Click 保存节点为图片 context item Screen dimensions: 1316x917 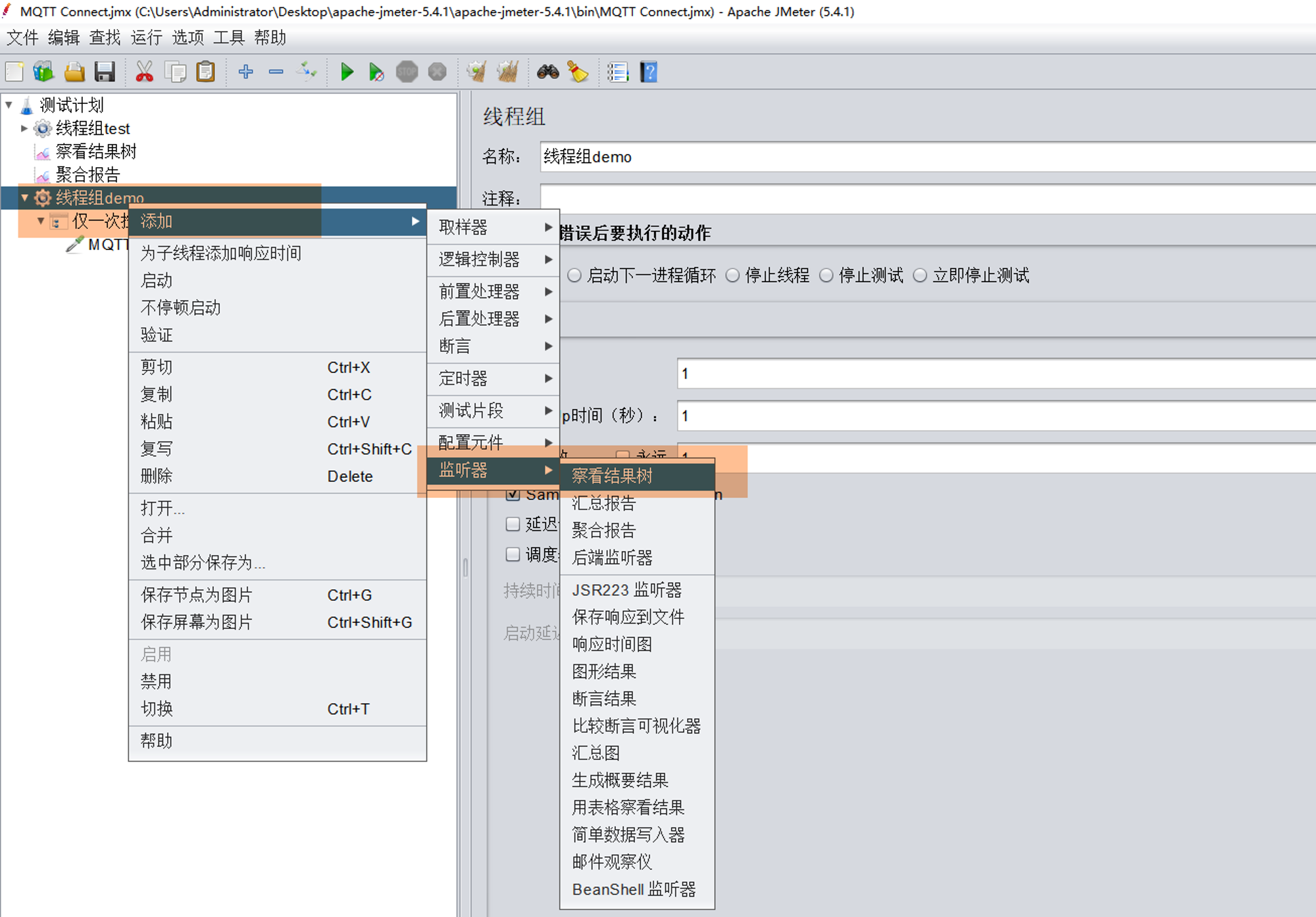coord(278,595)
